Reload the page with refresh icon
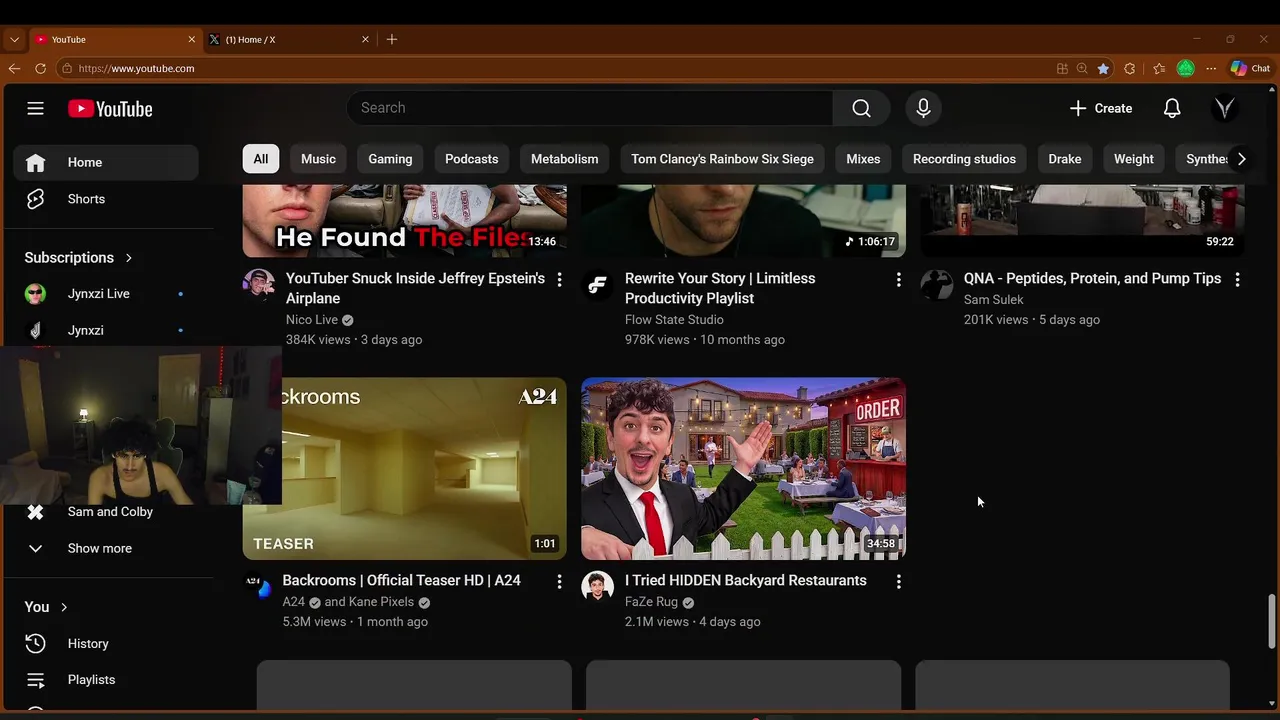This screenshot has height=720, width=1280. 40,68
